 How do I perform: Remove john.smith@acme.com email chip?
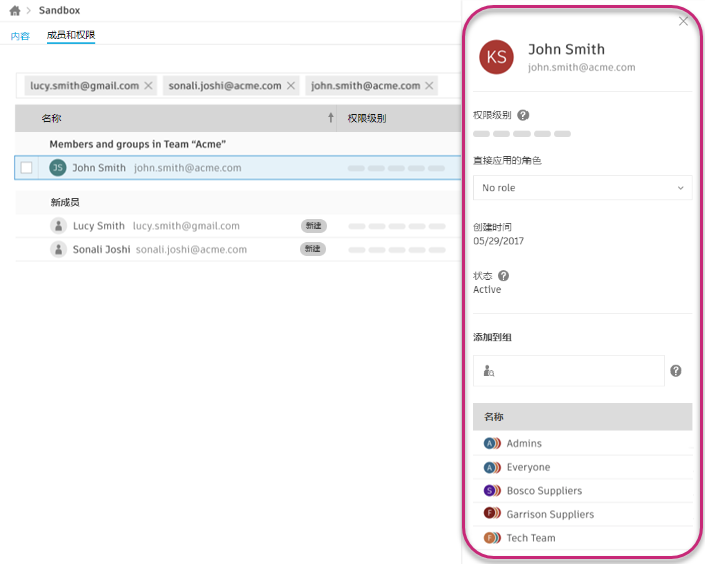429,85
